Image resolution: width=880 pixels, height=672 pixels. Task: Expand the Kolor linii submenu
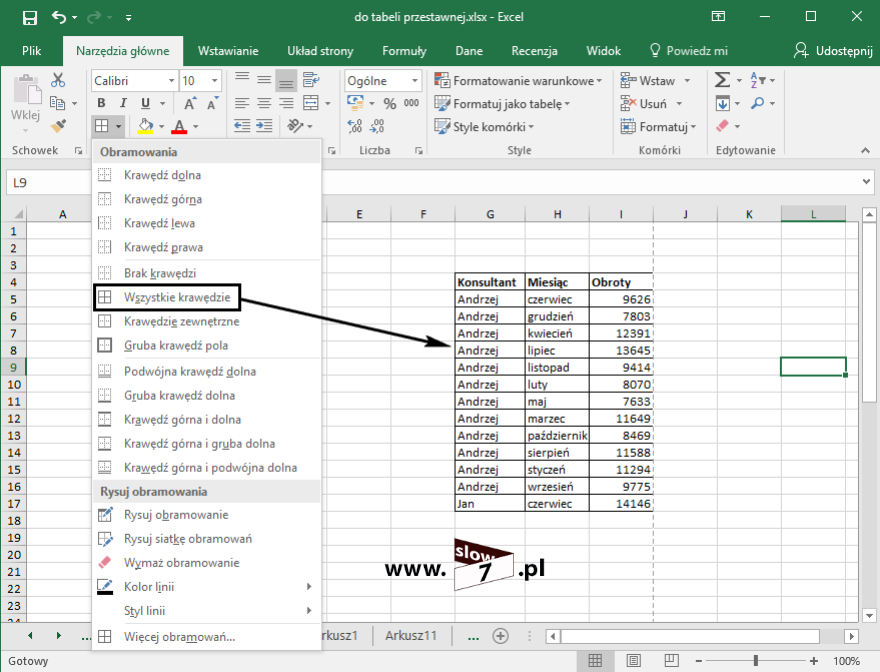pyautogui.click(x=206, y=587)
